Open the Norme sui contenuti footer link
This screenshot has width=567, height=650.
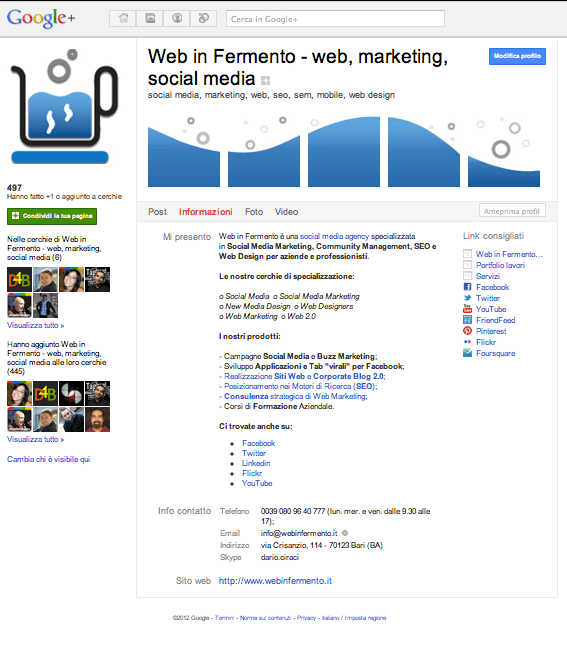point(265,618)
